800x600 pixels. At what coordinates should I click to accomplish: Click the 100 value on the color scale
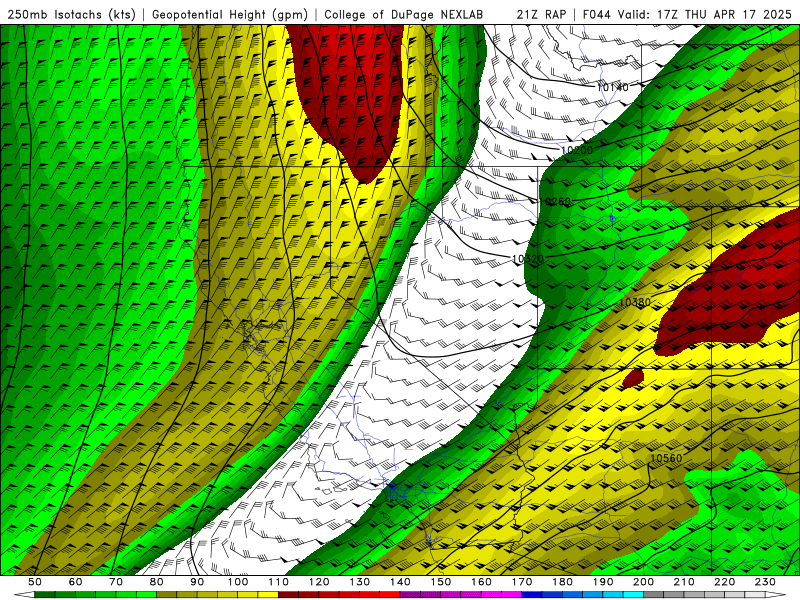click(238, 582)
